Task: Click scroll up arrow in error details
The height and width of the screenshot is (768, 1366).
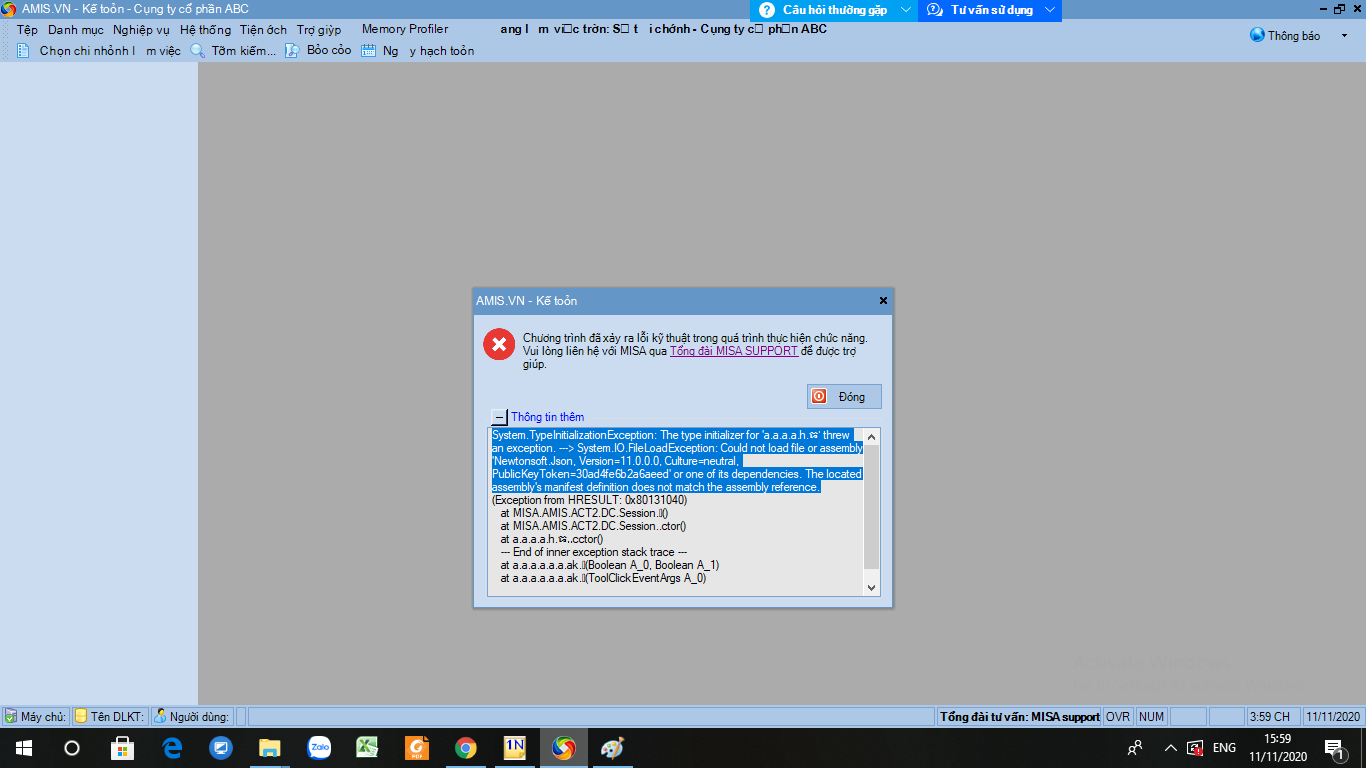Action: tap(871, 436)
